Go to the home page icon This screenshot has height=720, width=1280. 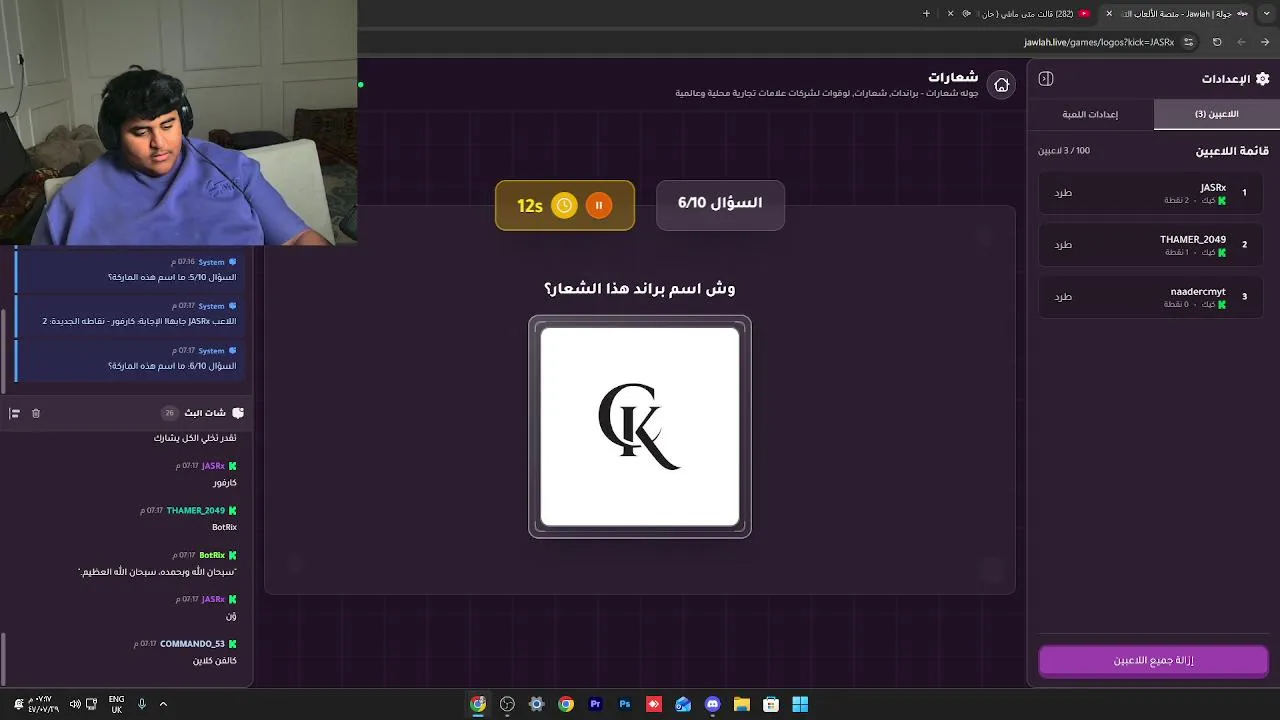[1001, 85]
